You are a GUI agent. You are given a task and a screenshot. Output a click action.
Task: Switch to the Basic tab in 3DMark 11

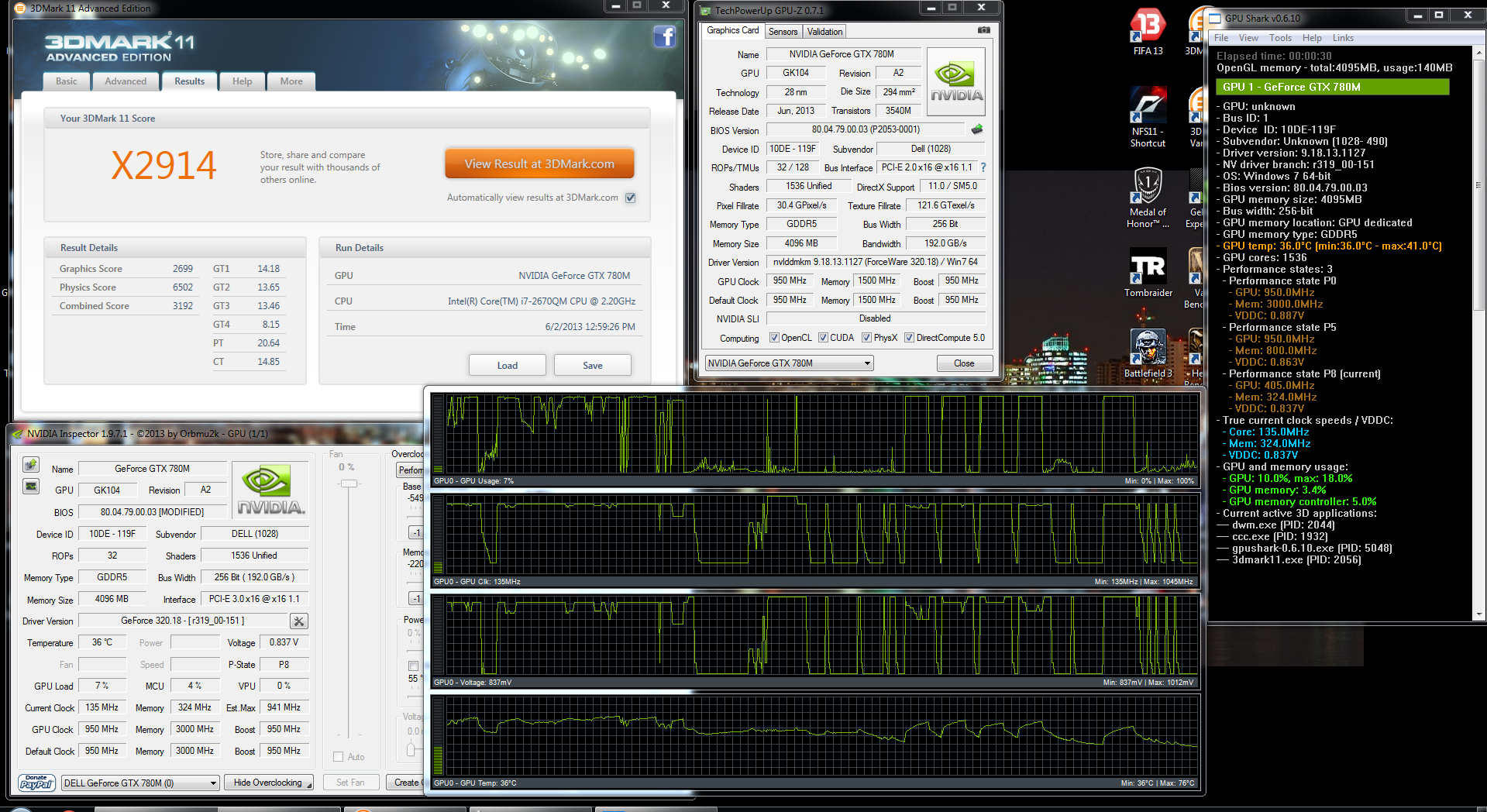(67, 81)
